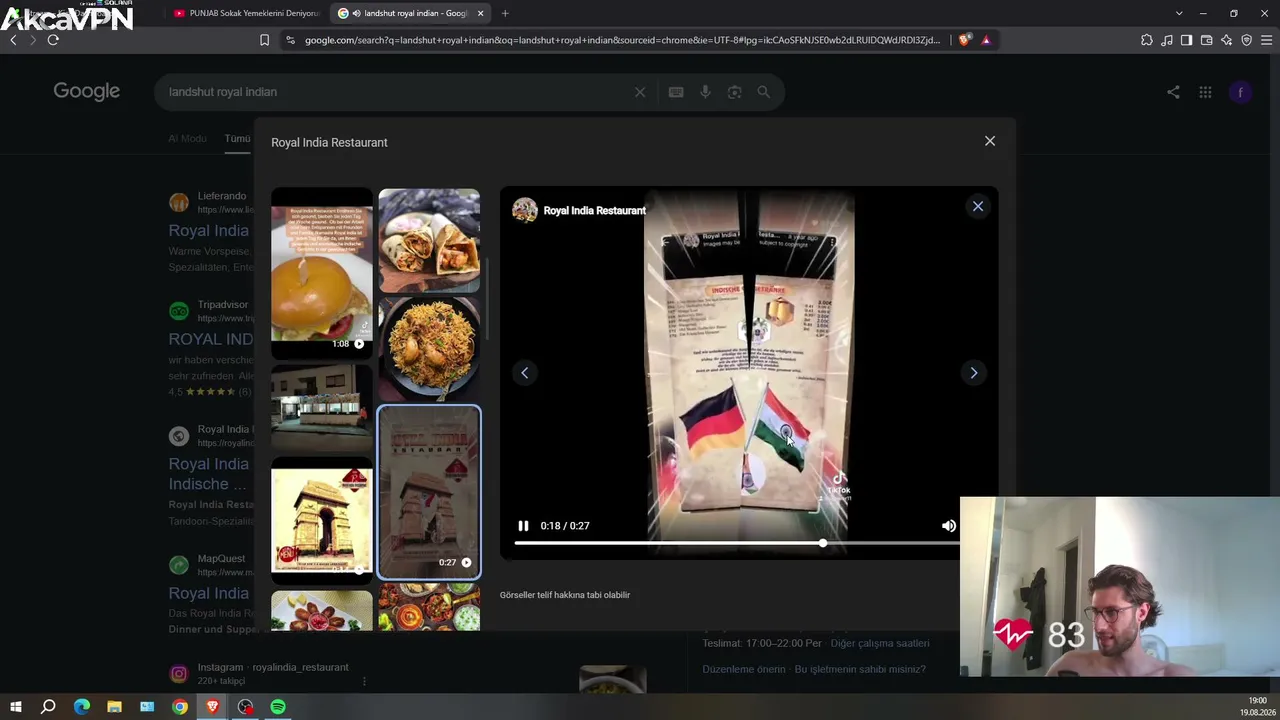
Task: Close the video viewer with its X
Action: (978, 206)
